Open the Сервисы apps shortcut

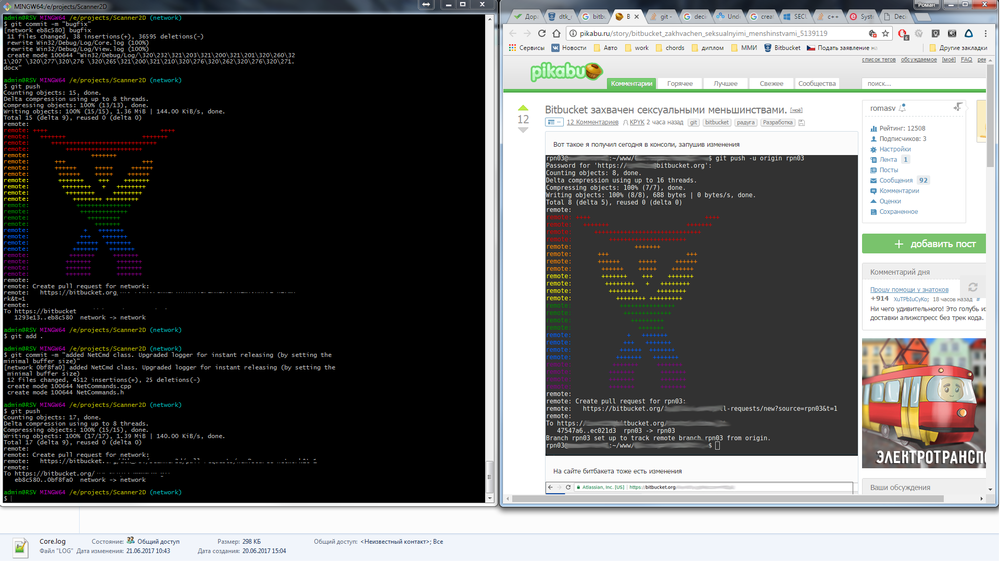[526, 48]
